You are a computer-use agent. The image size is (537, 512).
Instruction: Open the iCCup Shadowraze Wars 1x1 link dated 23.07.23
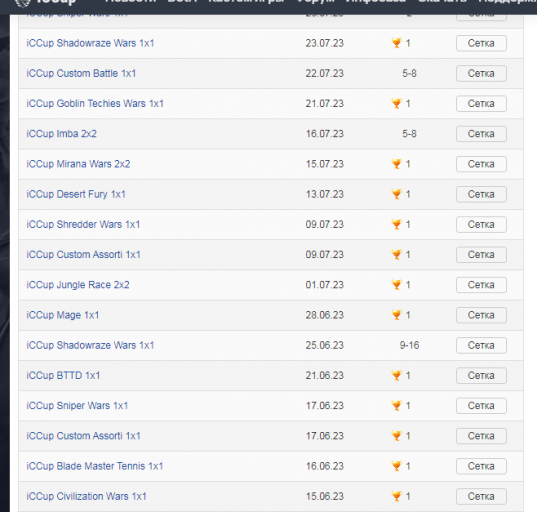tap(90, 43)
